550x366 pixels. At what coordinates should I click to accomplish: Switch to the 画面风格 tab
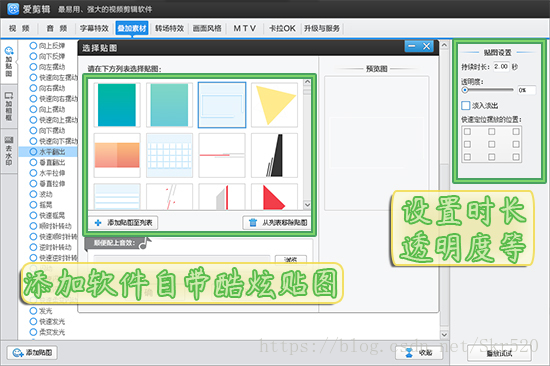(207, 28)
